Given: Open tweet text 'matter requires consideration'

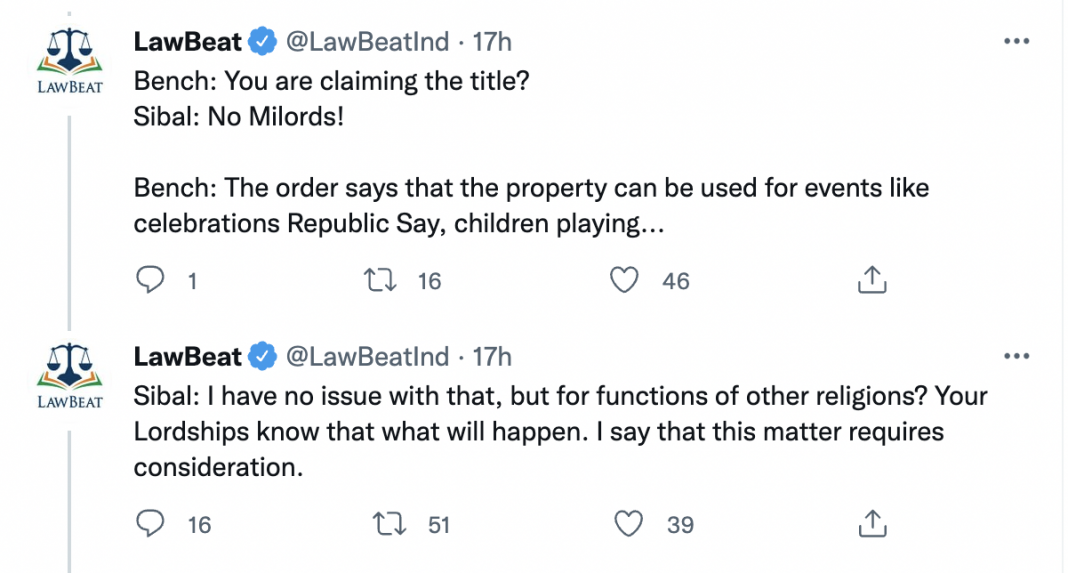Looking at the screenshot, I should pos(560,431).
